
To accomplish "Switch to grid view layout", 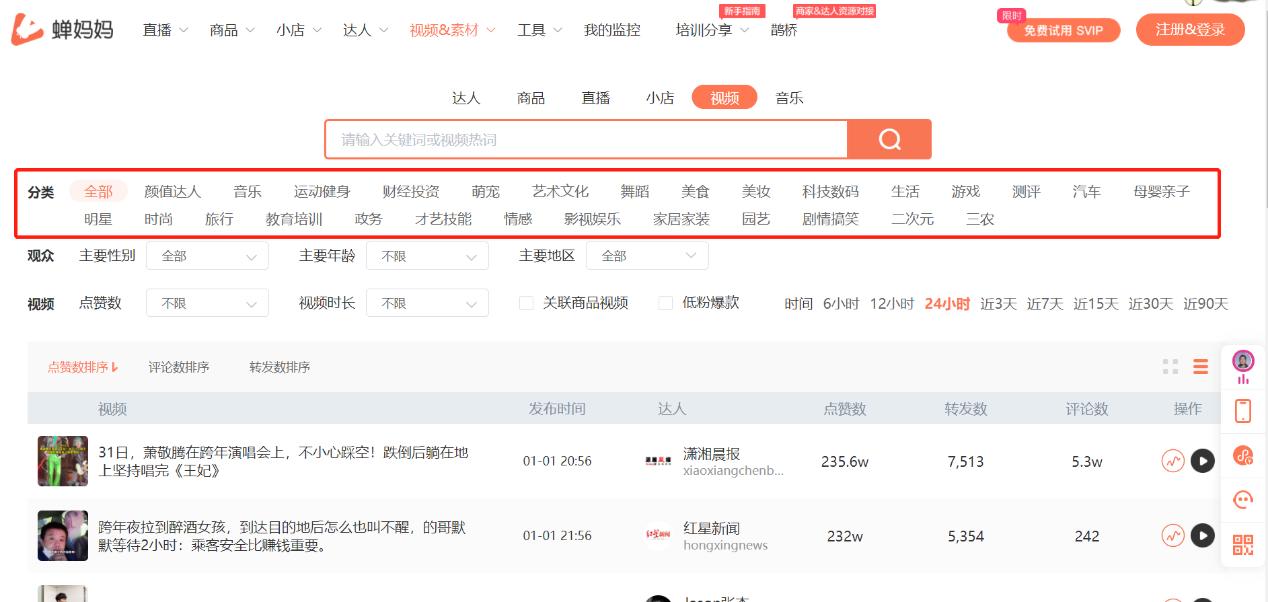I will coord(1170,367).
